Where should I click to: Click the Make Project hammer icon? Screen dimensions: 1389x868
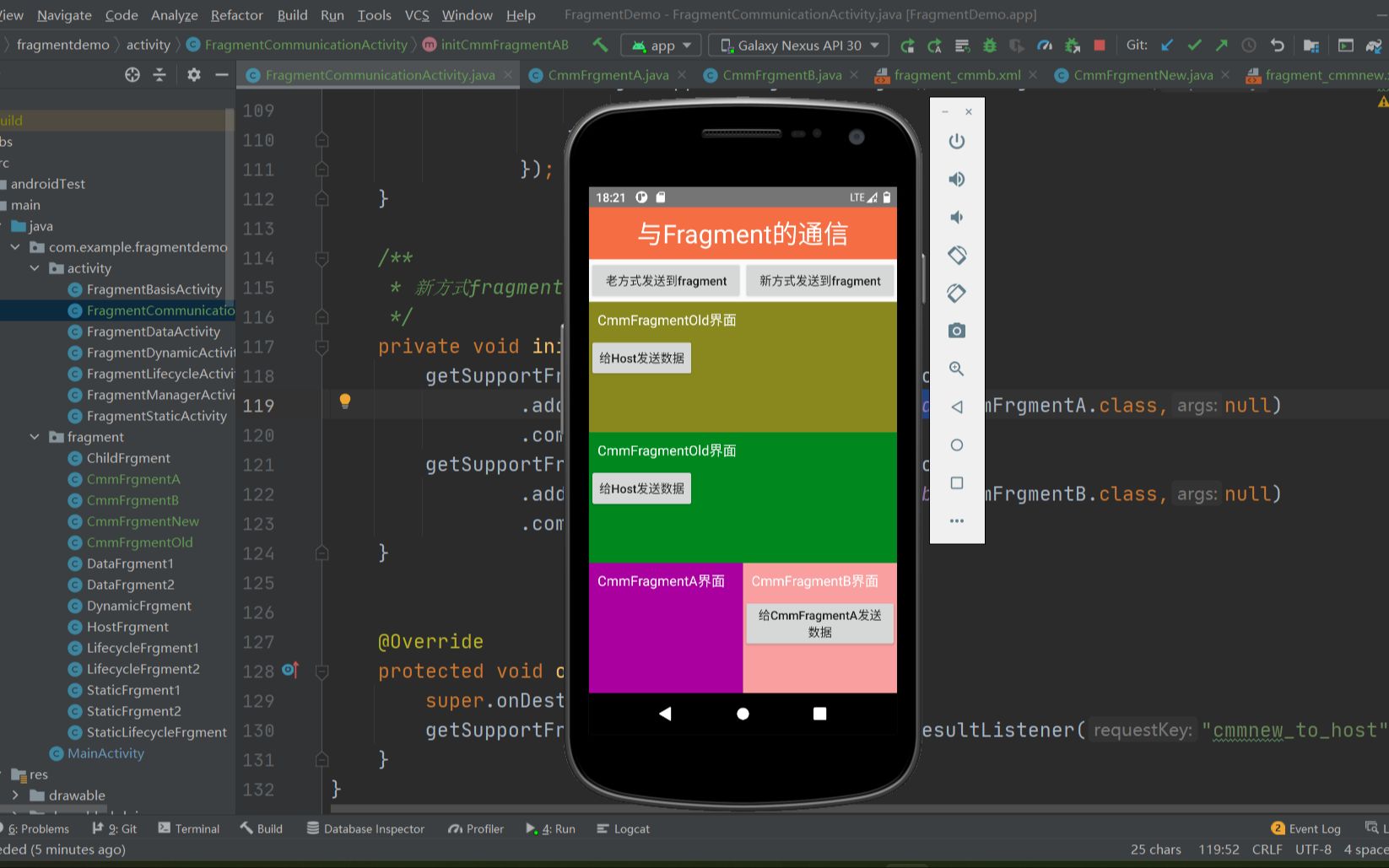[x=600, y=45]
